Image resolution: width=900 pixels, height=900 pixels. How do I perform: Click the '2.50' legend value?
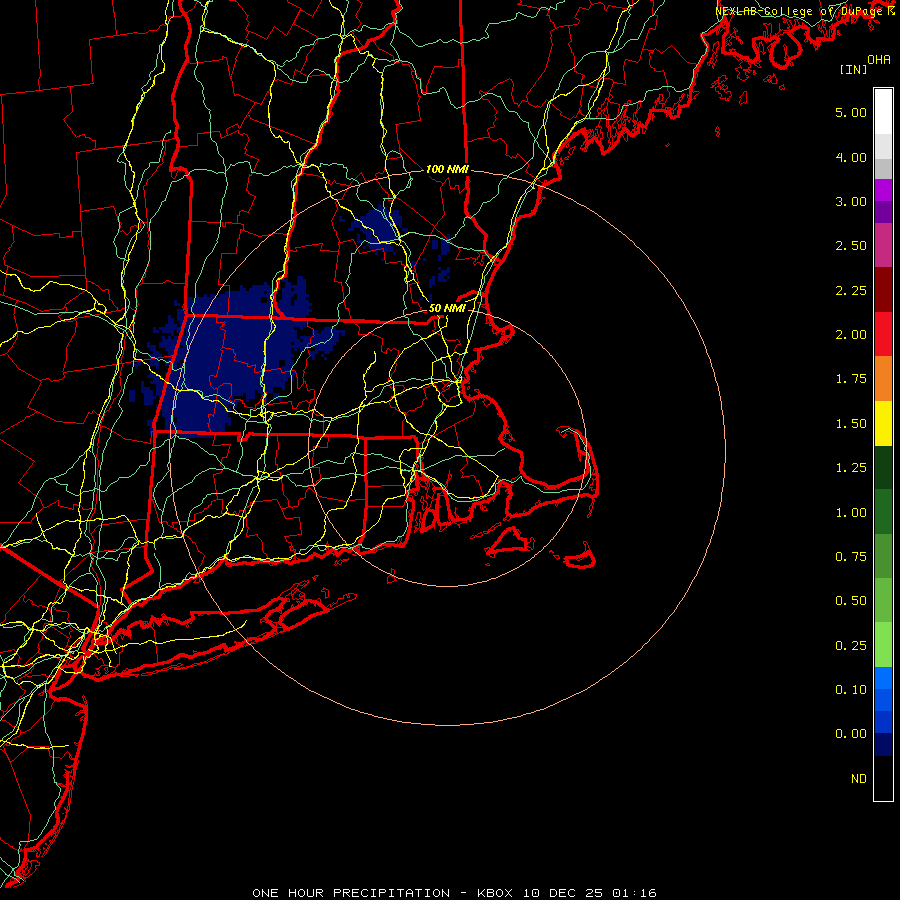click(x=851, y=246)
